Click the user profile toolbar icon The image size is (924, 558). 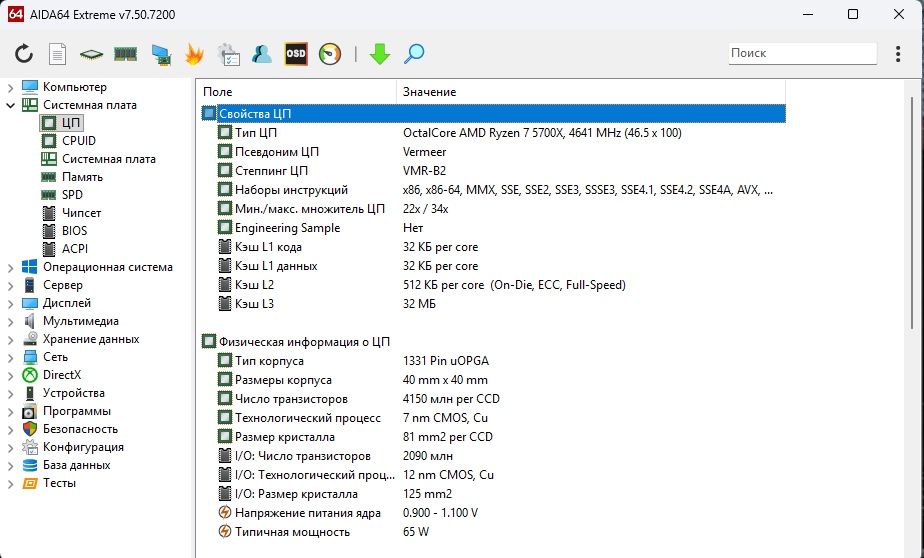click(262, 54)
